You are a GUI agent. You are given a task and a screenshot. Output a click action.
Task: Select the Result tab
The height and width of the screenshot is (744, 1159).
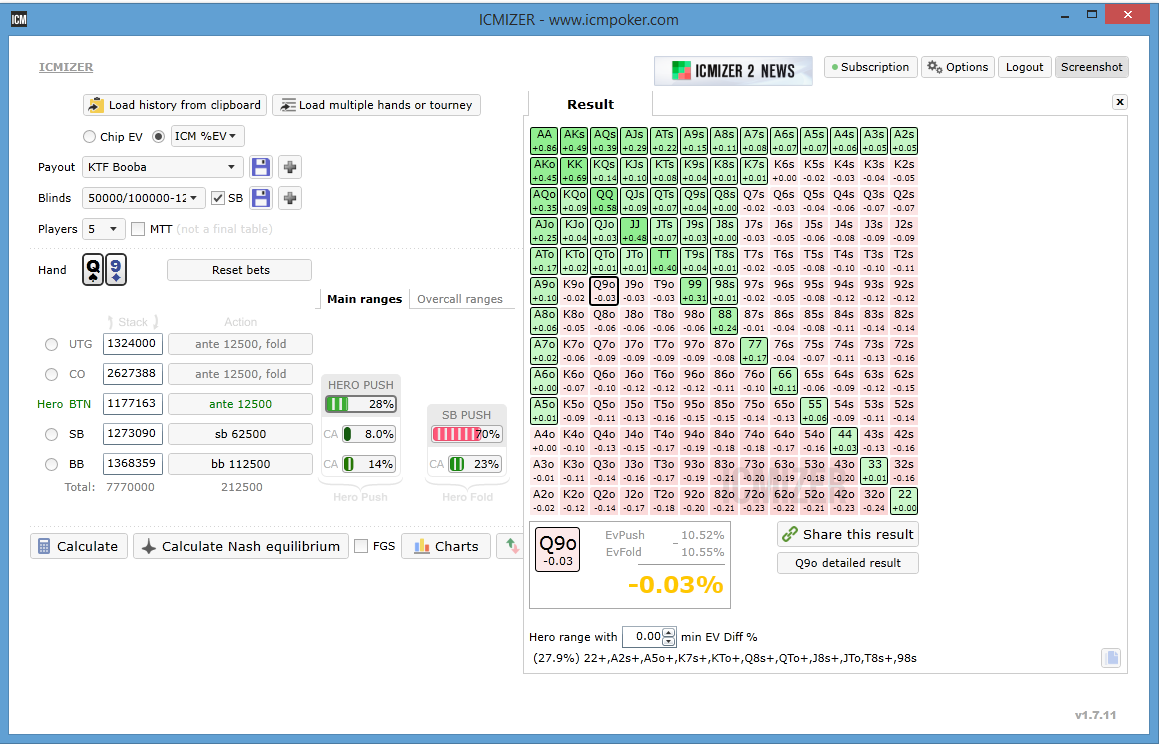click(x=590, y=104)
